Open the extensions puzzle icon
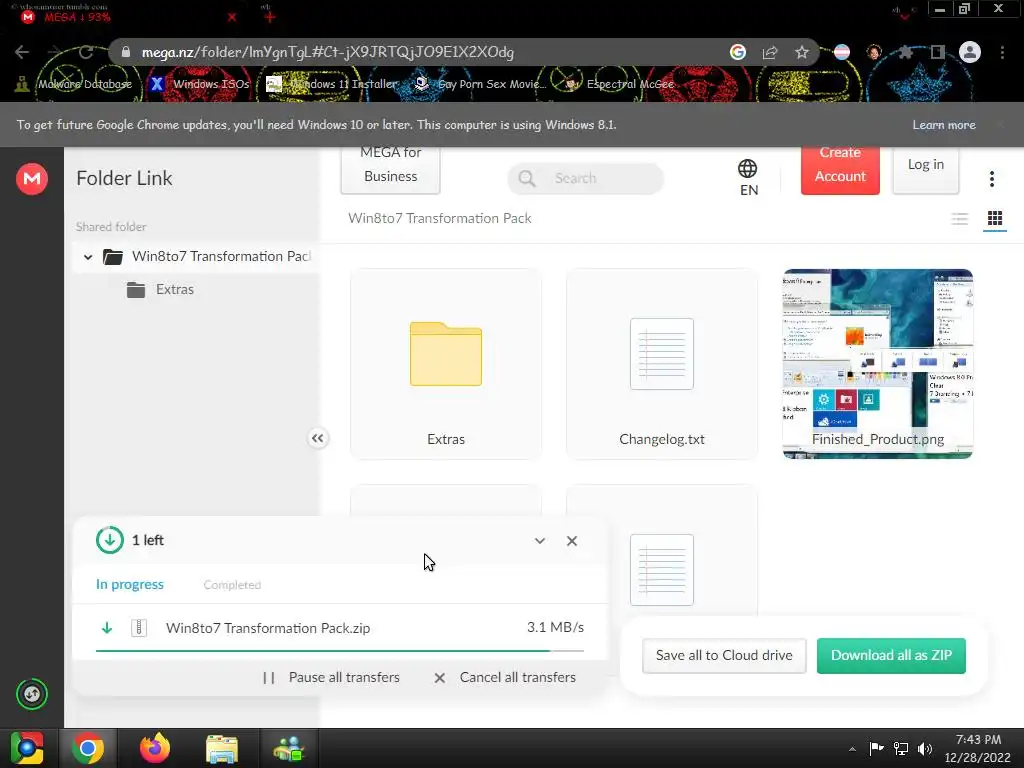This screenshot has height=768, width=1024. point(906,52)
